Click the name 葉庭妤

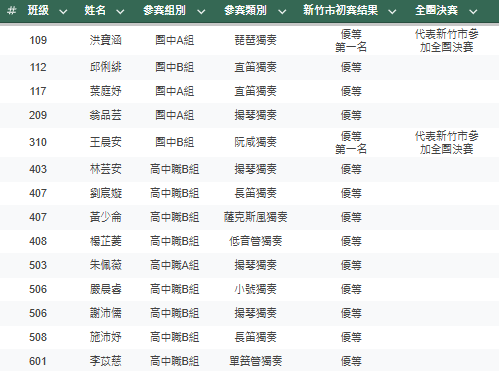(106, 91)
